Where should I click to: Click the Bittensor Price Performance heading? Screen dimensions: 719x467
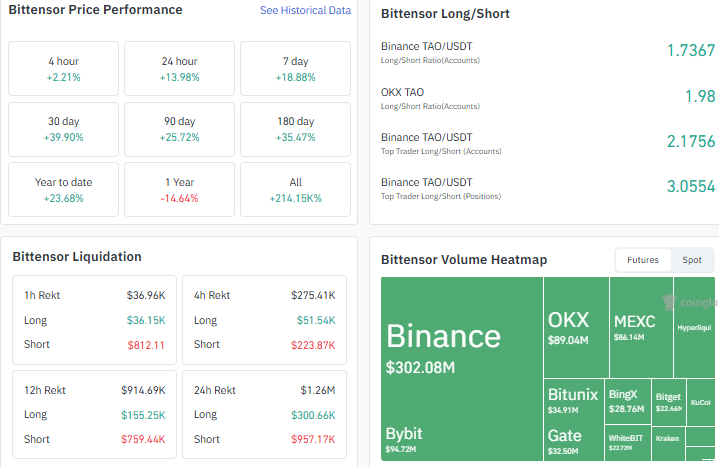click(95, 10)
